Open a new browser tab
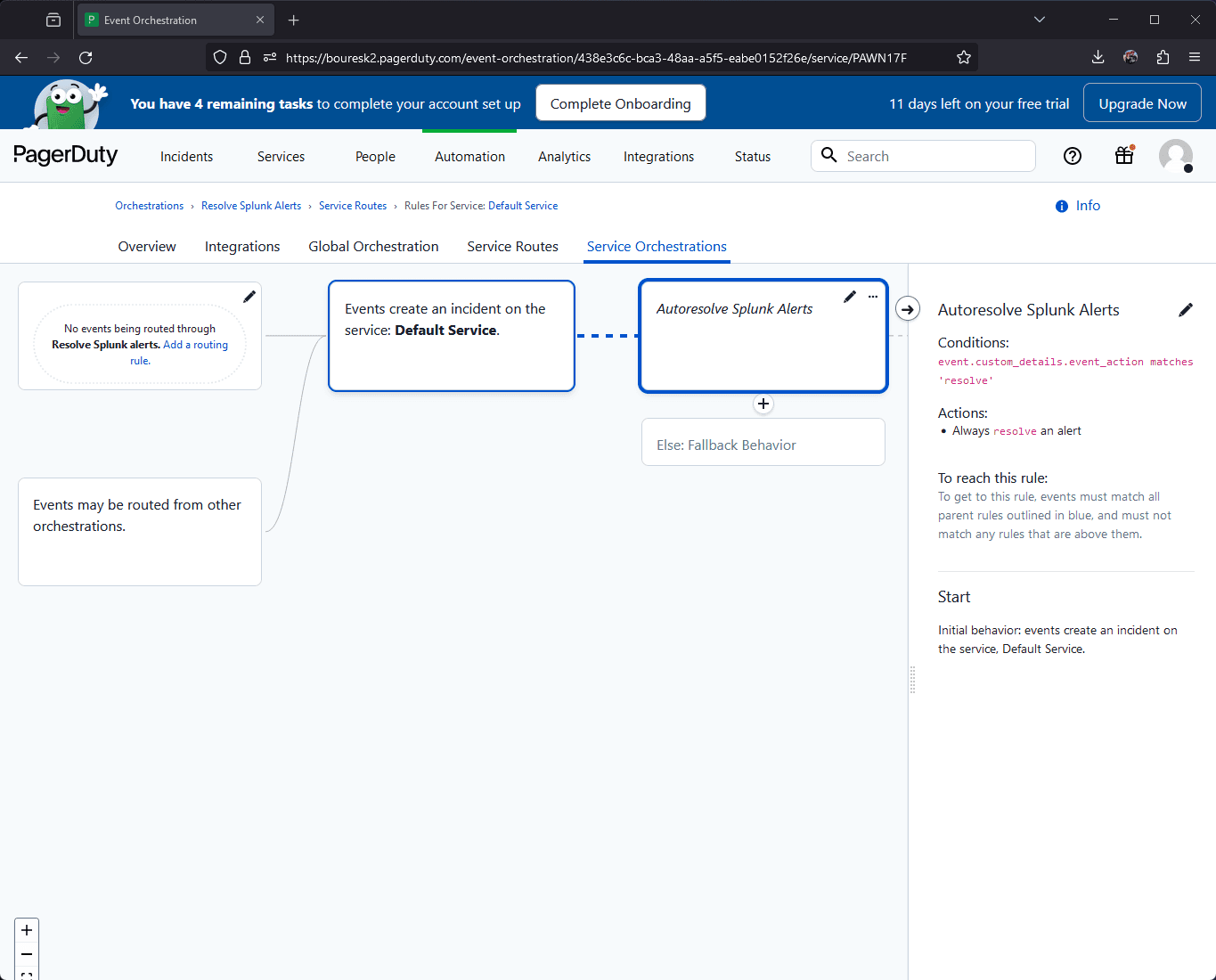Screen dimensions: 1216x980 (294, 20)
